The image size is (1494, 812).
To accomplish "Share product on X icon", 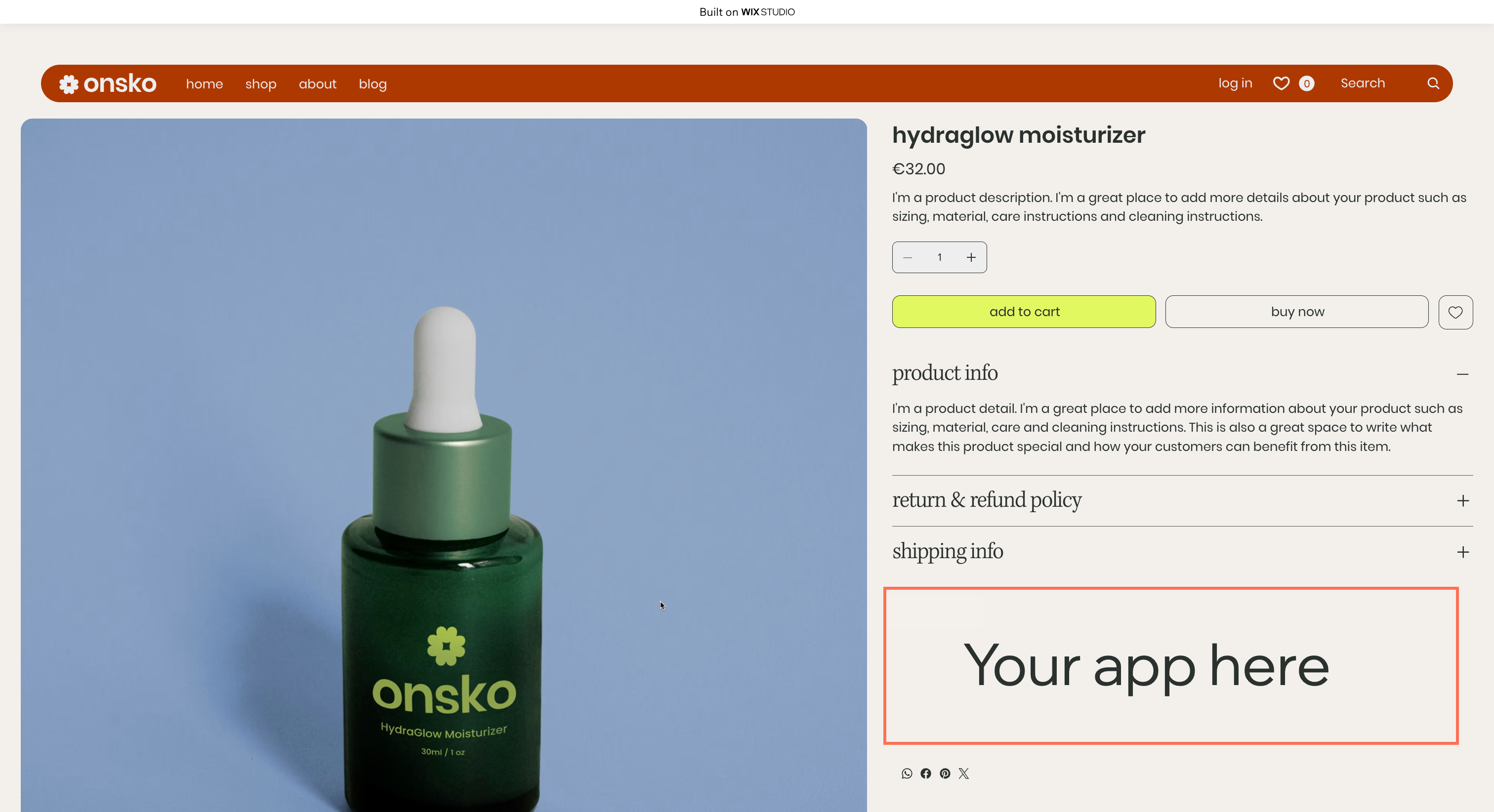I will (x=964, y=773).
